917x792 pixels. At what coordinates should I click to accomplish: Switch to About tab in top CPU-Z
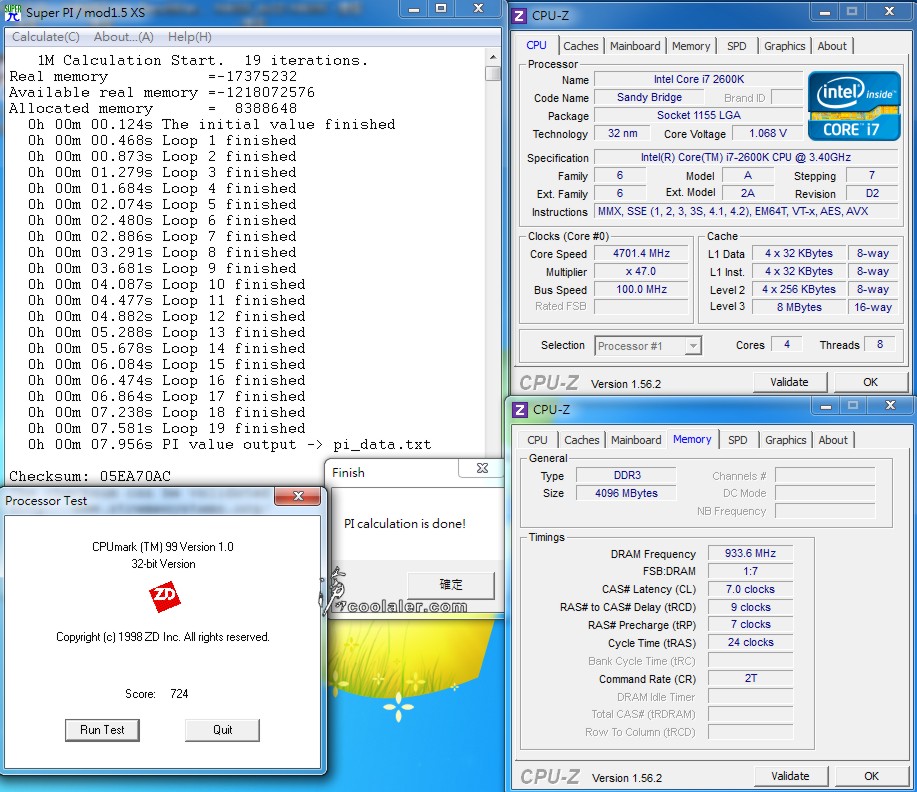tap(832, 46)
